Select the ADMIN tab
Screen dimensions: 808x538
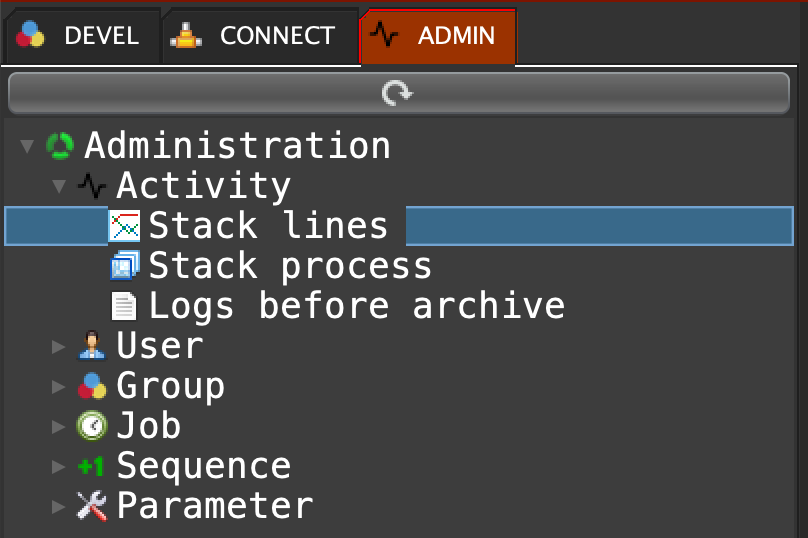tap(437, 36)
